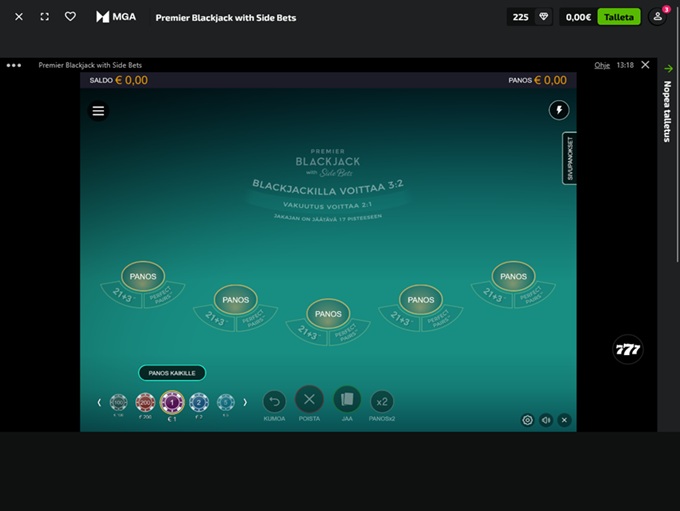Select the purple €1 chip
The image size is (680, 511).
coord(172,402)
